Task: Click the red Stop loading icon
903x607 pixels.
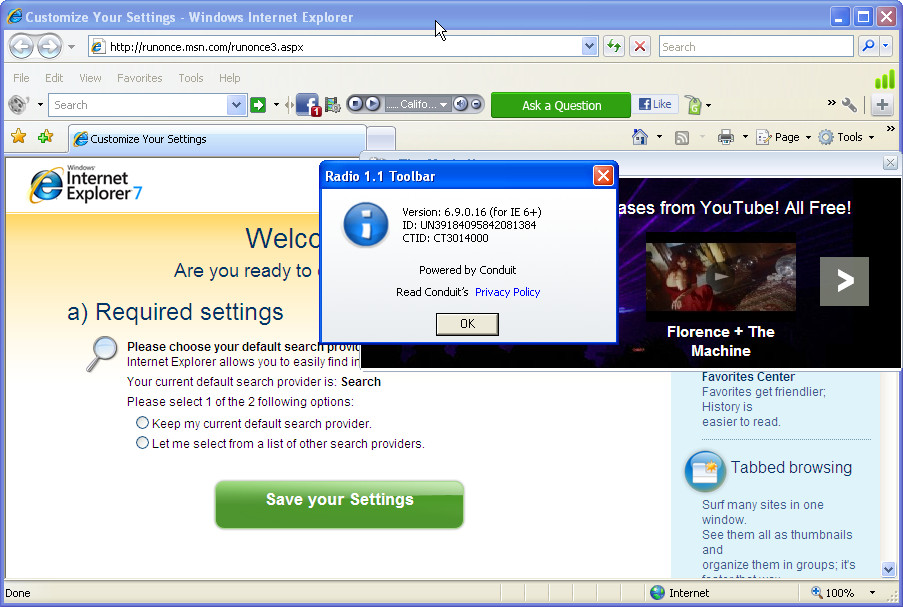Action: pyautogui.click(x=640, y=47)
